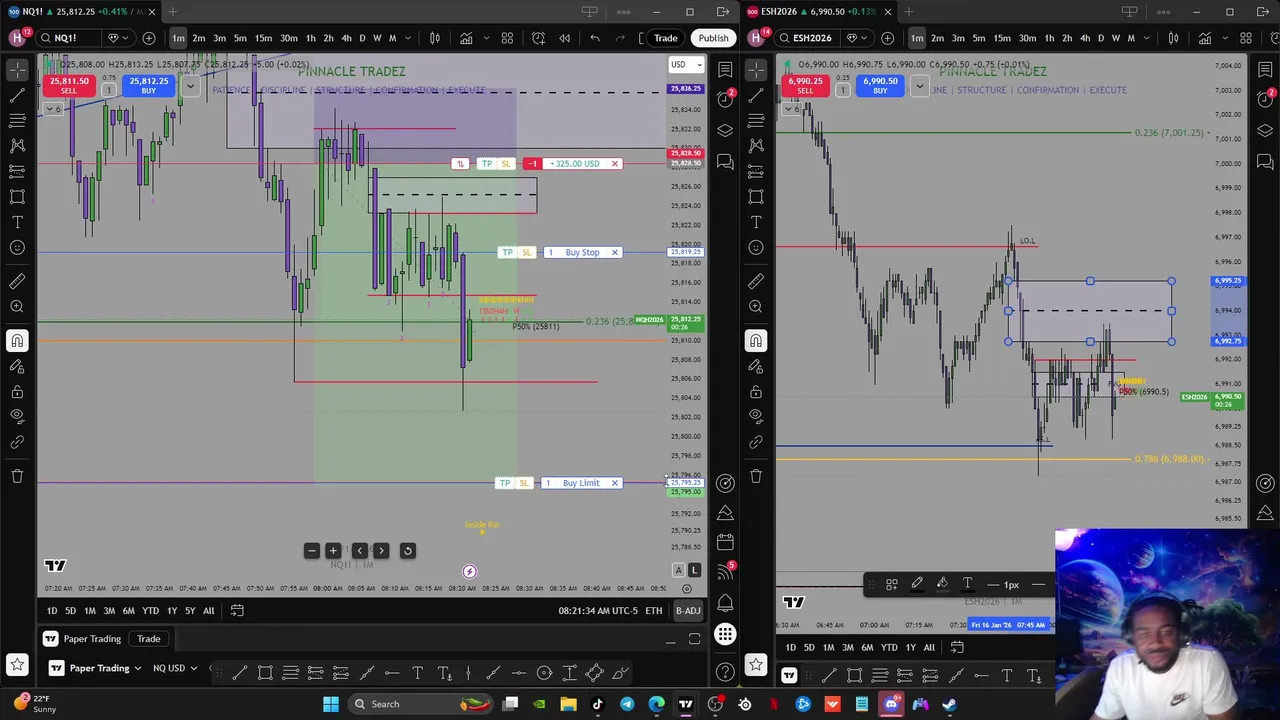This screenshot has height=720, width=1280.
Task: Expand more intervals dropdown in NQ1! toolbar
Action: tap(407, 38)
